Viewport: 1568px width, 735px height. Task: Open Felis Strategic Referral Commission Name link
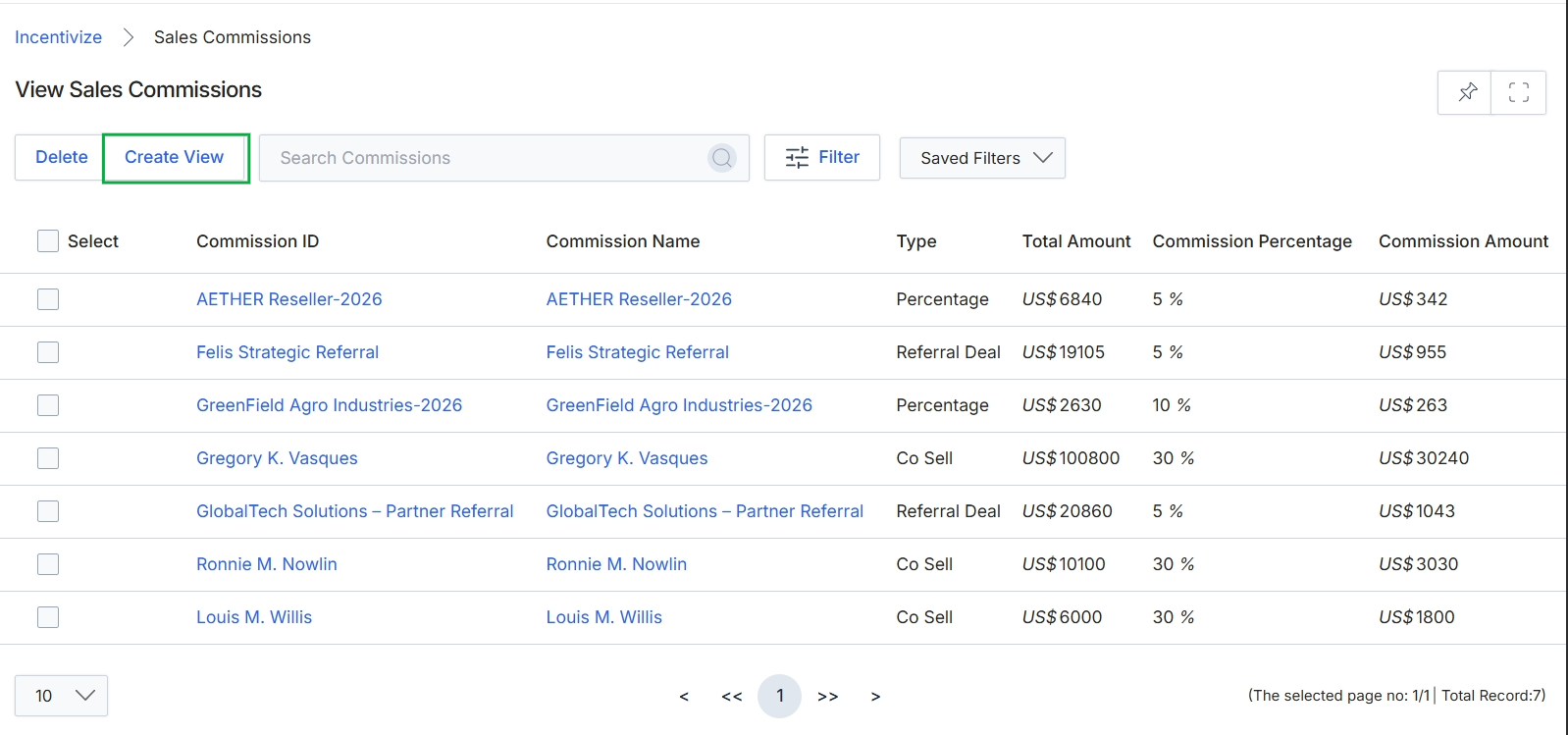(638, 352)
